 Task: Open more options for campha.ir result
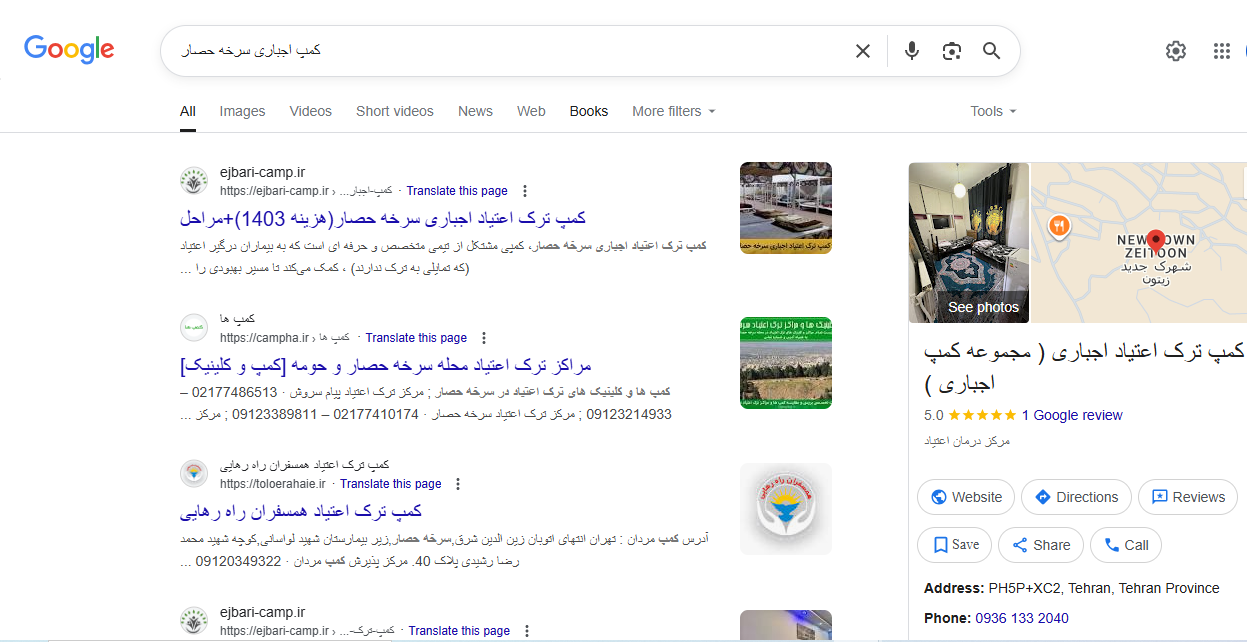click(484, 338)
